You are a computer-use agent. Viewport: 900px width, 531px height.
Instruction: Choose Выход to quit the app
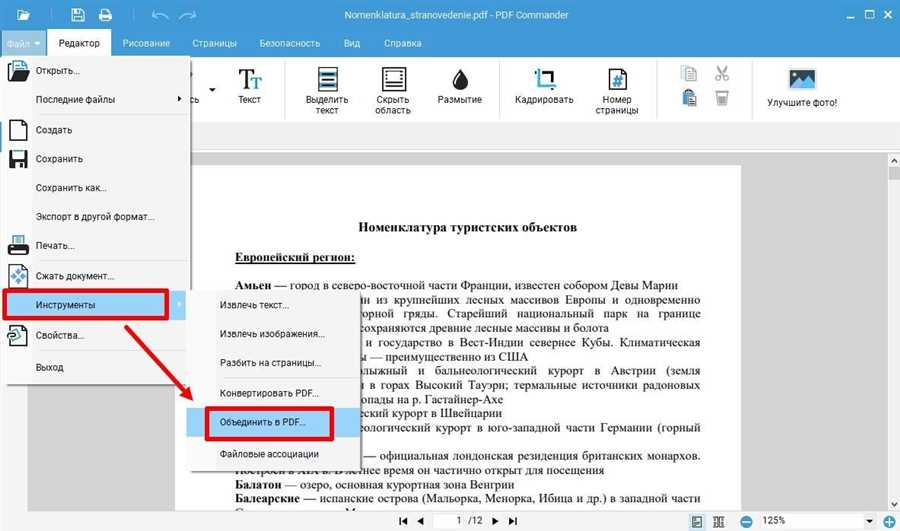pos(98,367)
